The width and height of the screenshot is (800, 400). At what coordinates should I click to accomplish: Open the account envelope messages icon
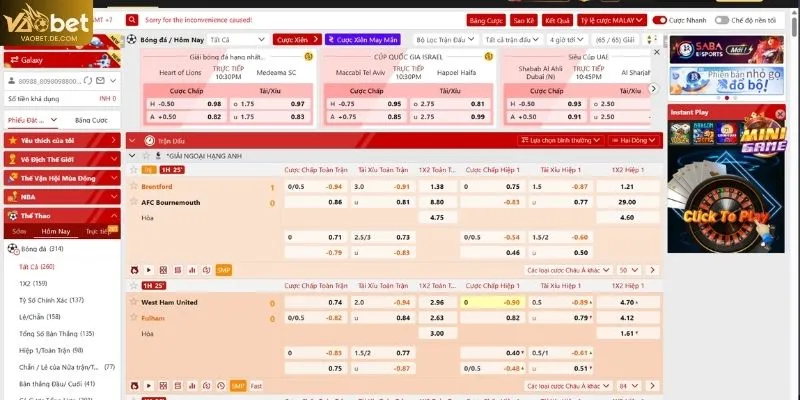click(101, 81)
